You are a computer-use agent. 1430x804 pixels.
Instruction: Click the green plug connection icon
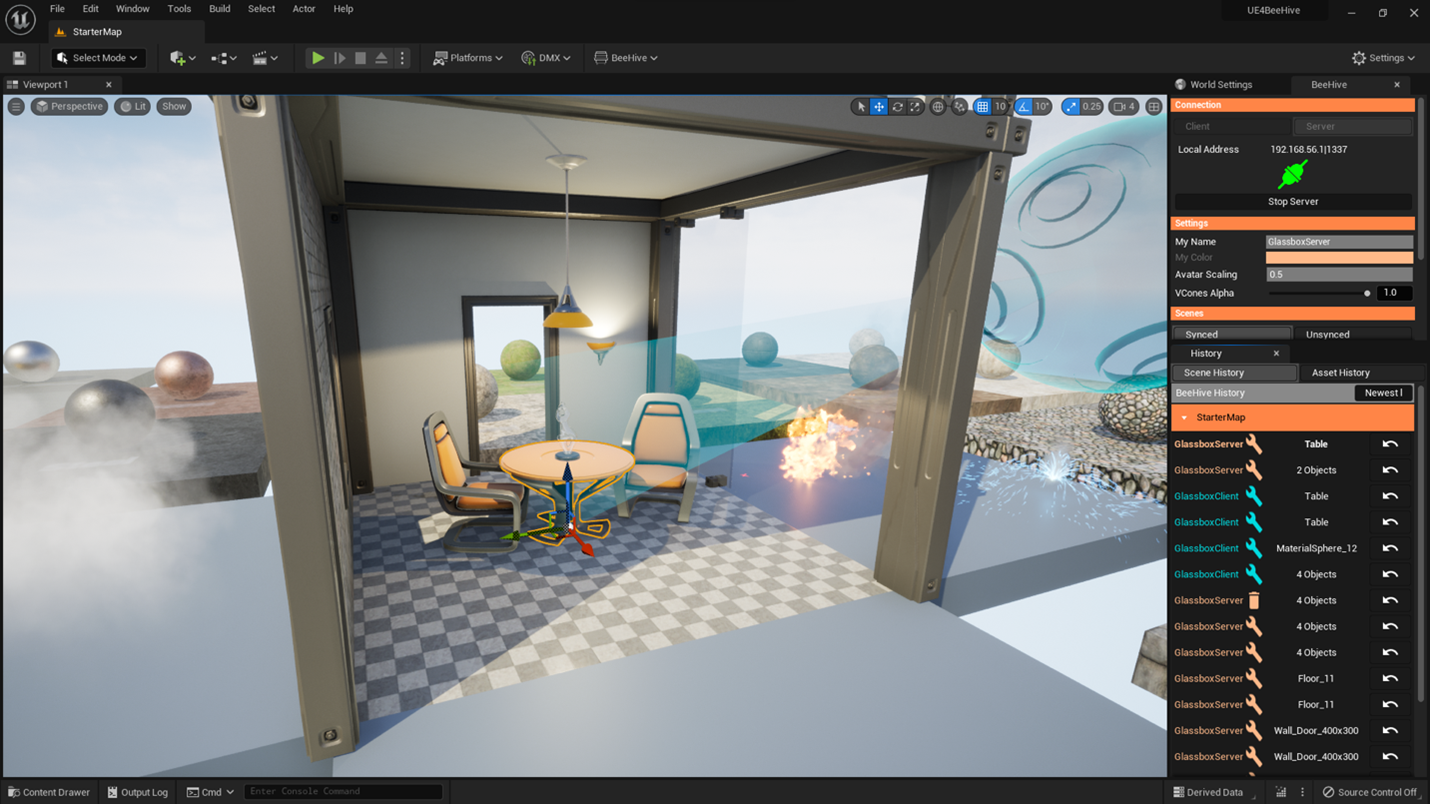point(1293,175)
